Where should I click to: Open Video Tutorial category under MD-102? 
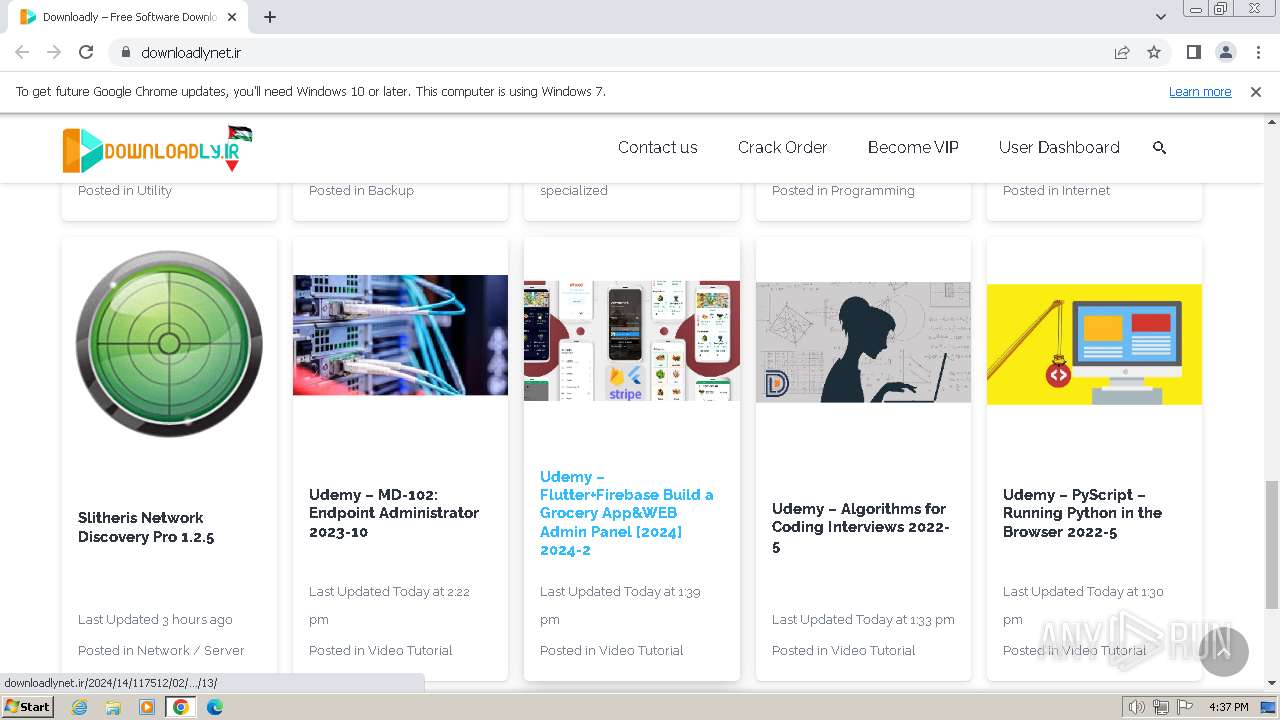point(410,650)
